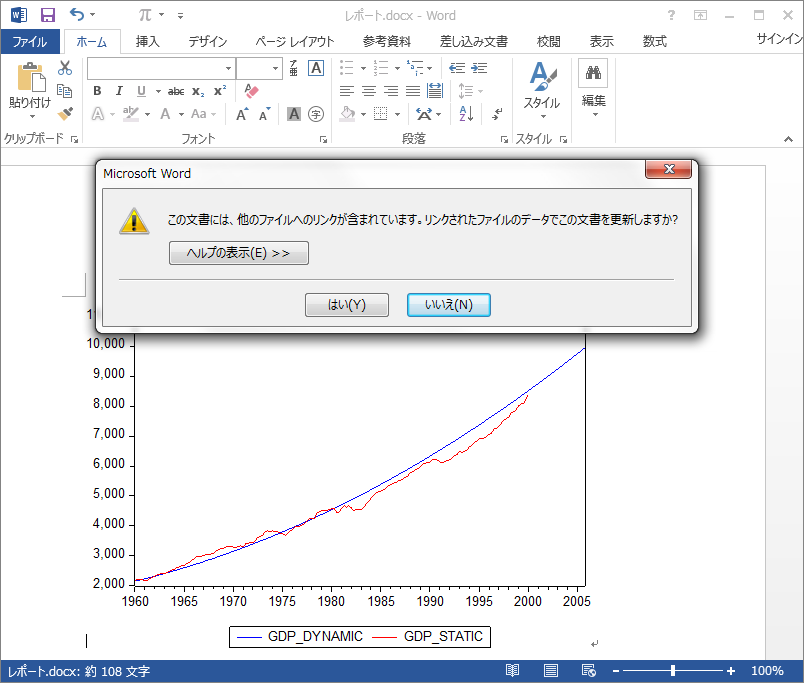Viewport: 804px width, 683px height.
Task: Click the ヘルプの表示(E) >> button
Action: click(x=239, y=253)
